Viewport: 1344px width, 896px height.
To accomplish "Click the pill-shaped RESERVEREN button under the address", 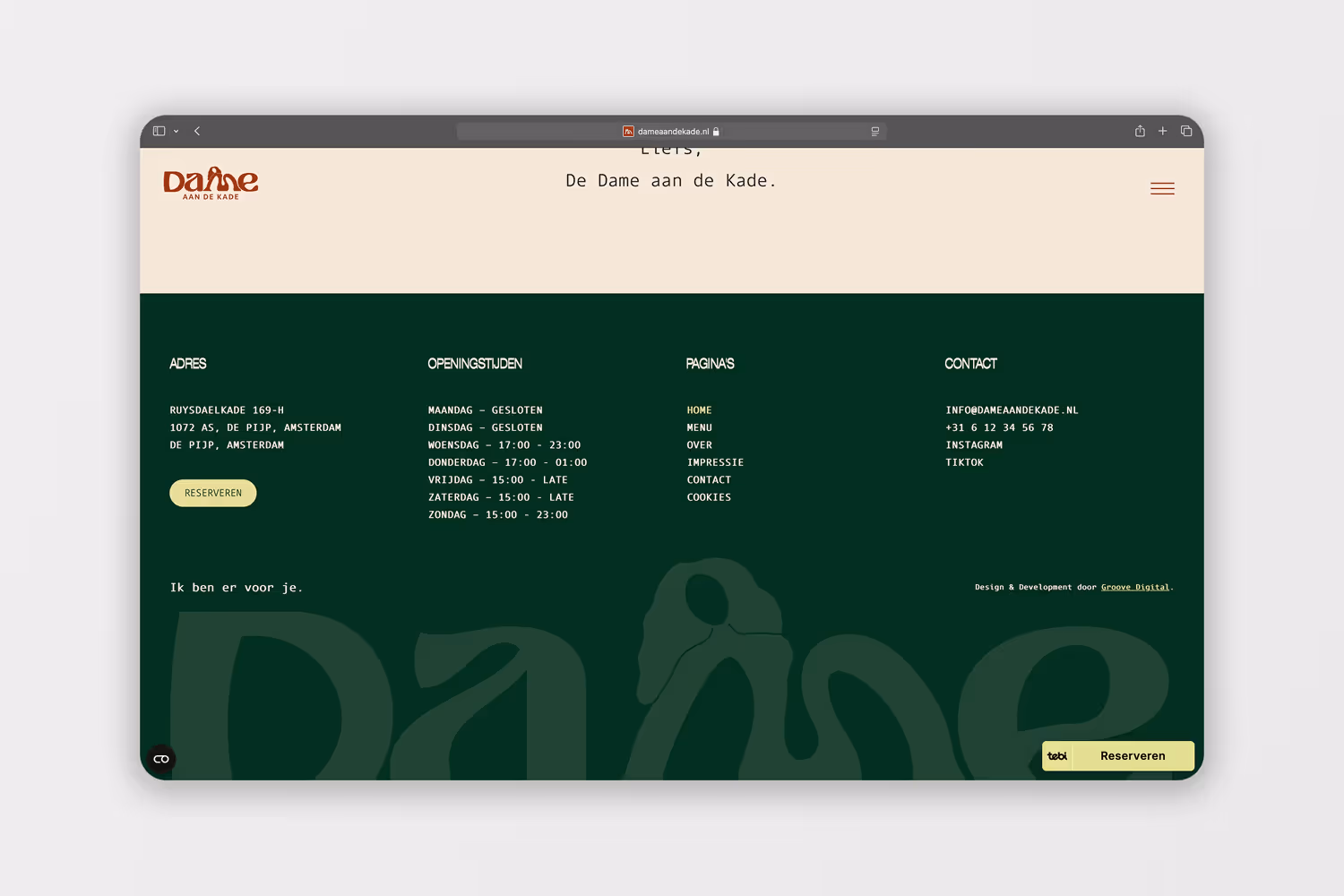I will (213, 493).
